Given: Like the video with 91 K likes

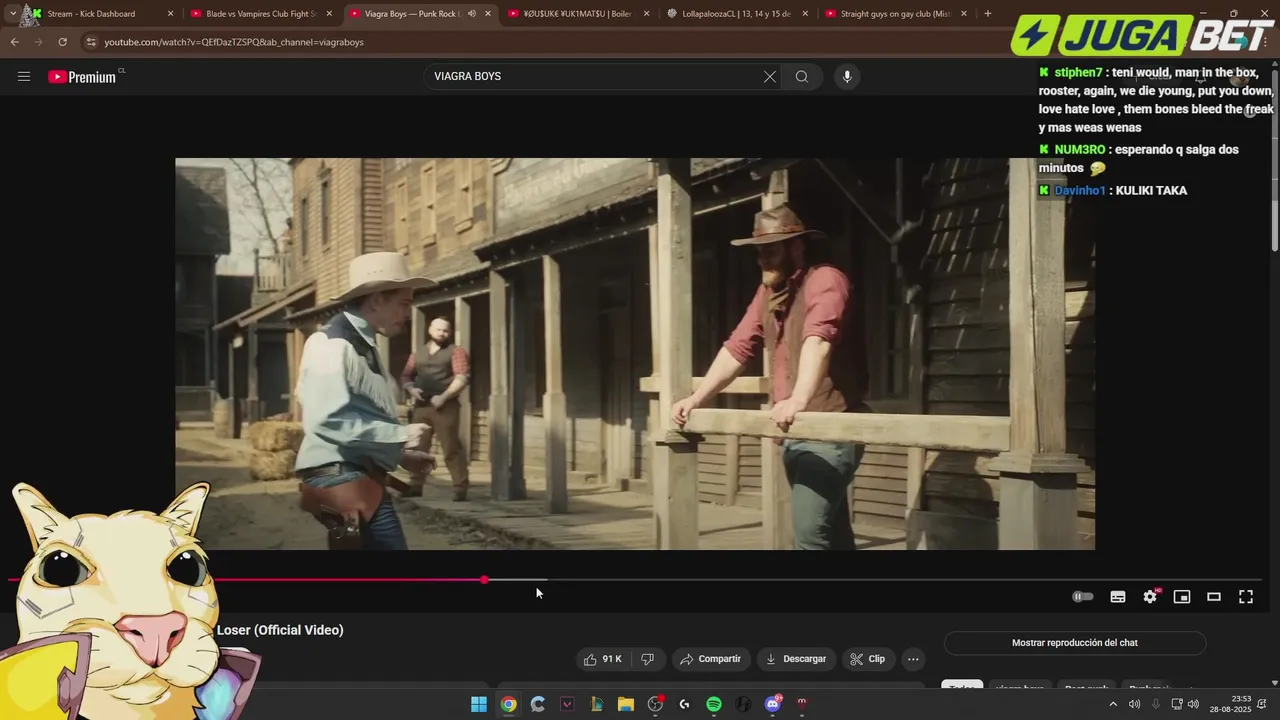Looking at the screenshot, I should point(603,659).
